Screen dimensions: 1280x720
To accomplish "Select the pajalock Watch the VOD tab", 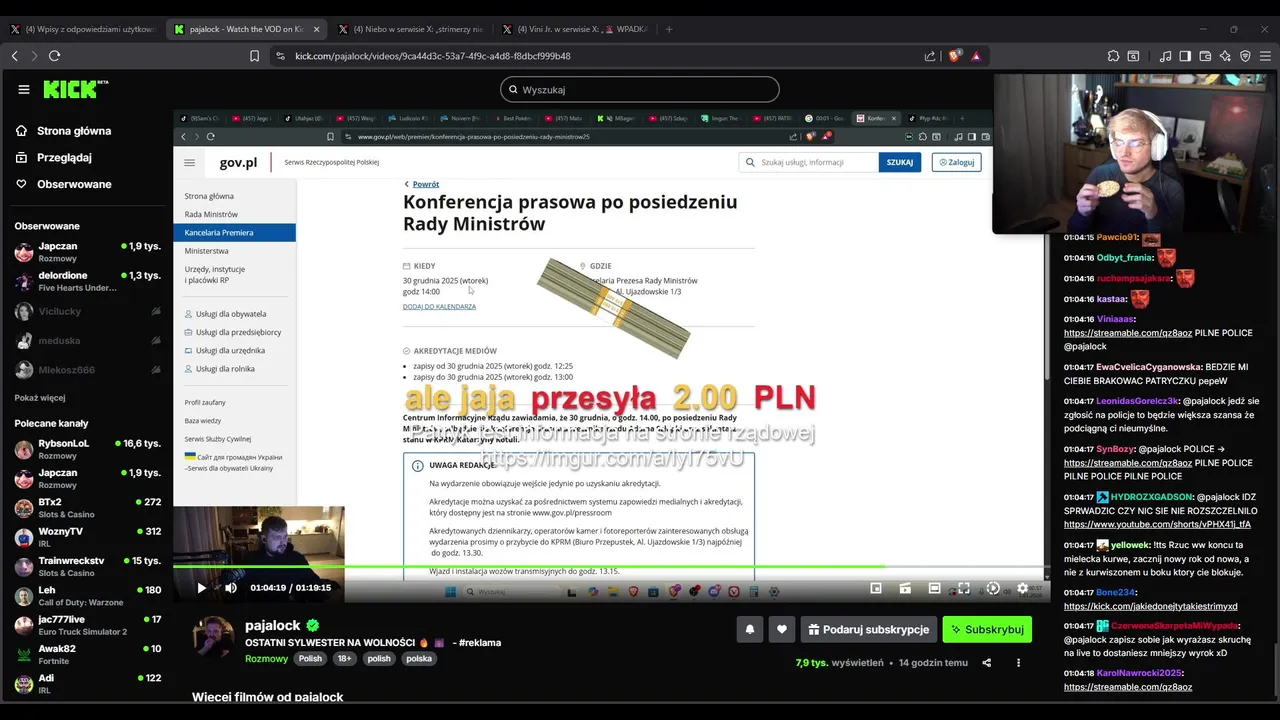I will coord(246,29).
